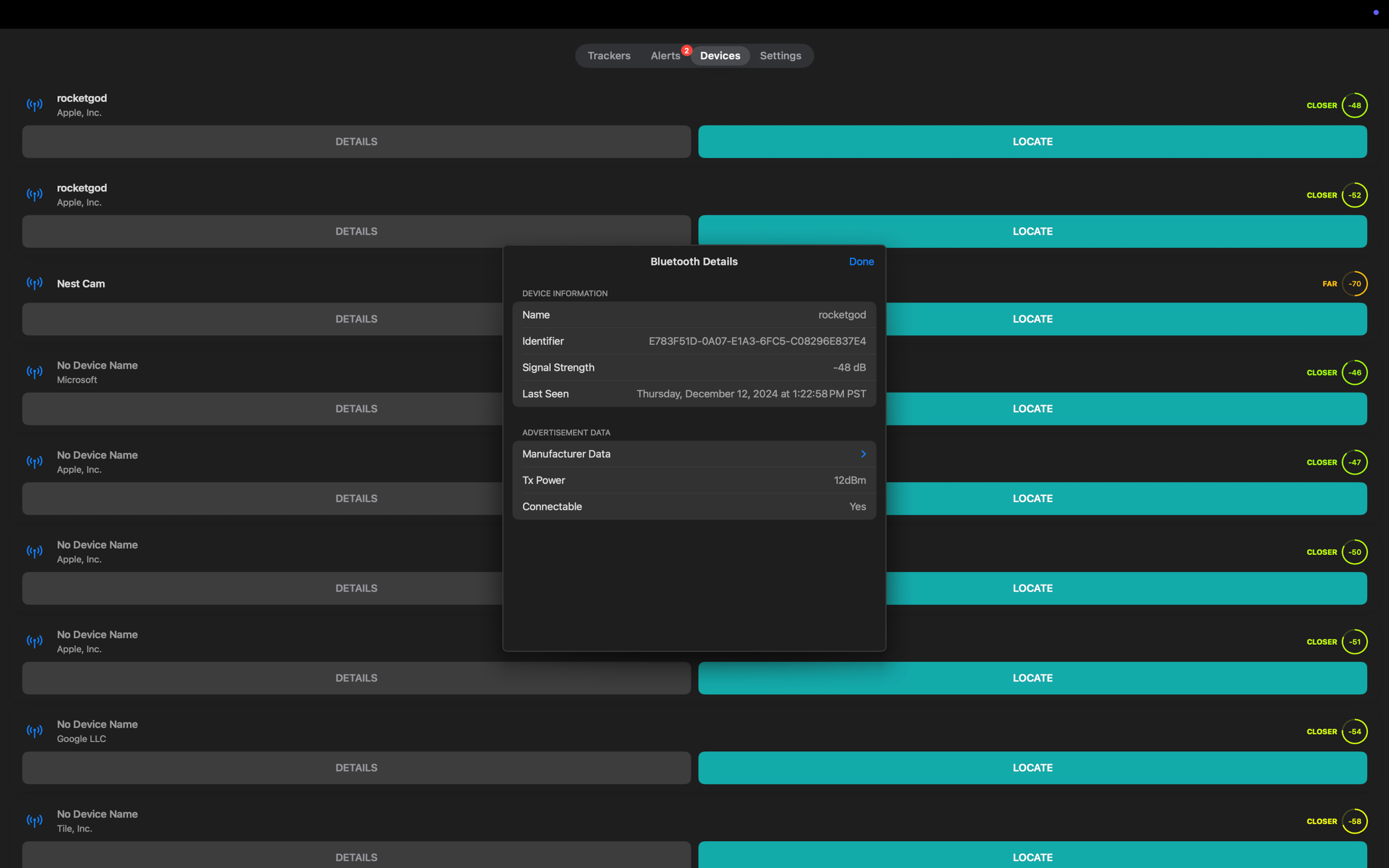Click the Connectable value 'Yes'
Viewport: 1389px width, 868px height.
(858, 507)
